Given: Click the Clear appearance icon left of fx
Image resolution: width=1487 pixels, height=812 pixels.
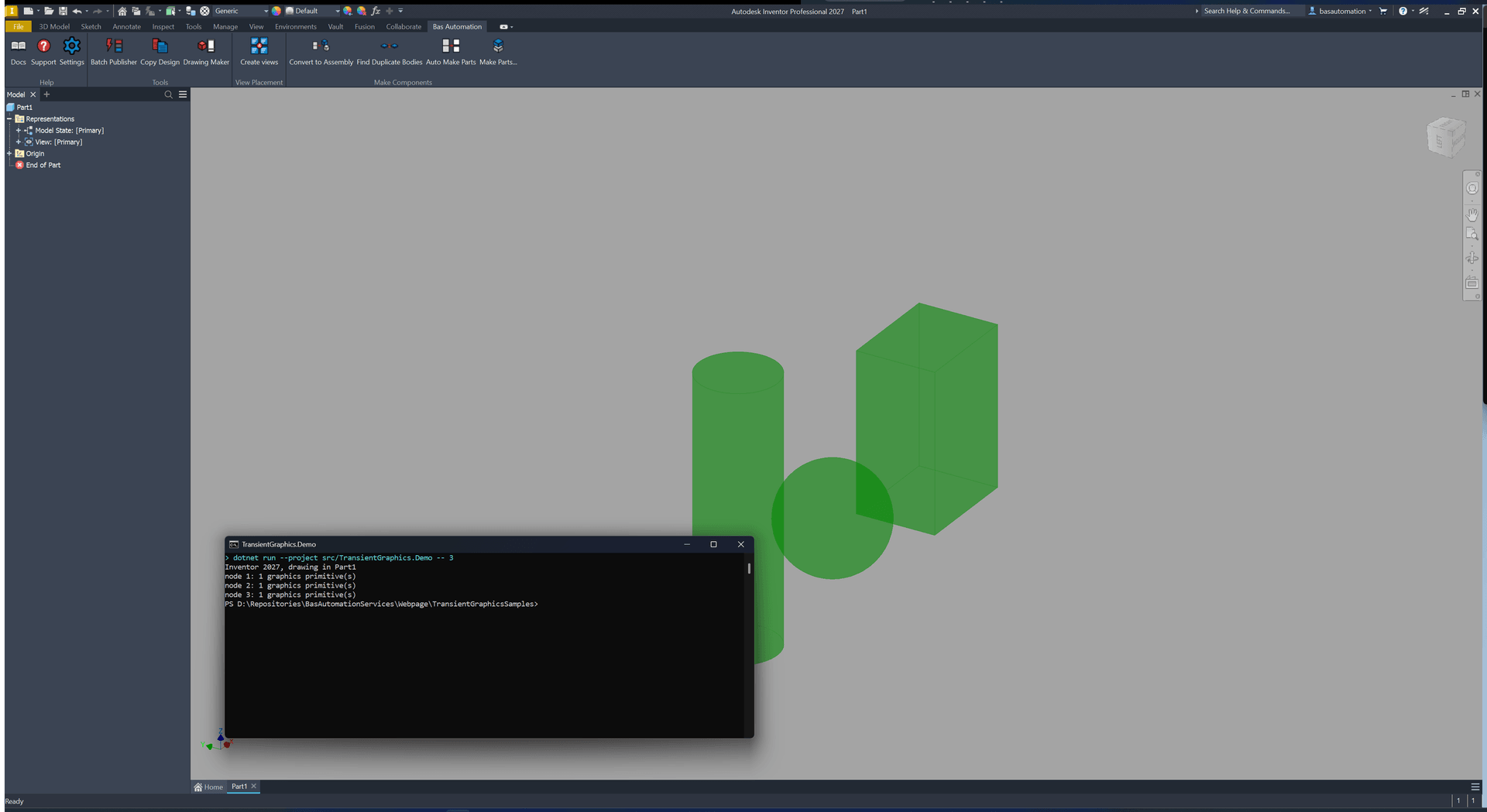Looking at the screenshot, I should click(x=362, y=11).
